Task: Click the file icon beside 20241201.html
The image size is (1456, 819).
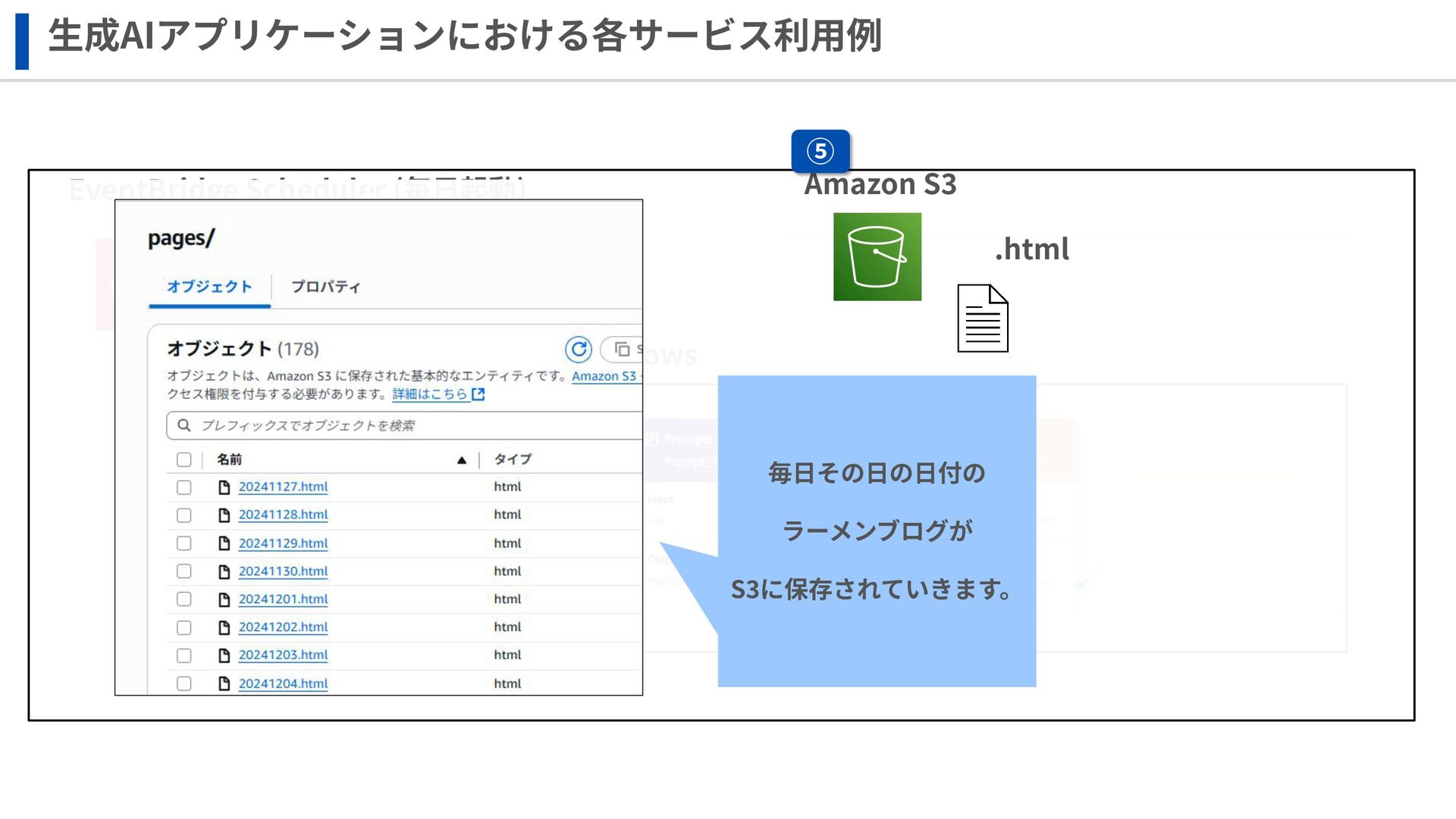Action: click(224, 600)
